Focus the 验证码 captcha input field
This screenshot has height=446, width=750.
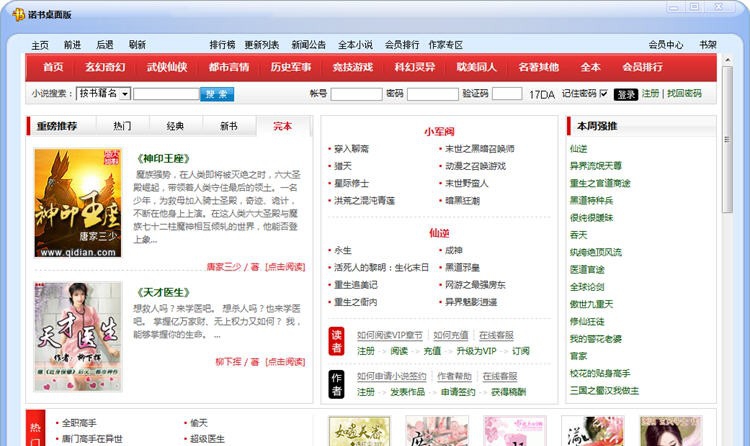pos(507,93)
